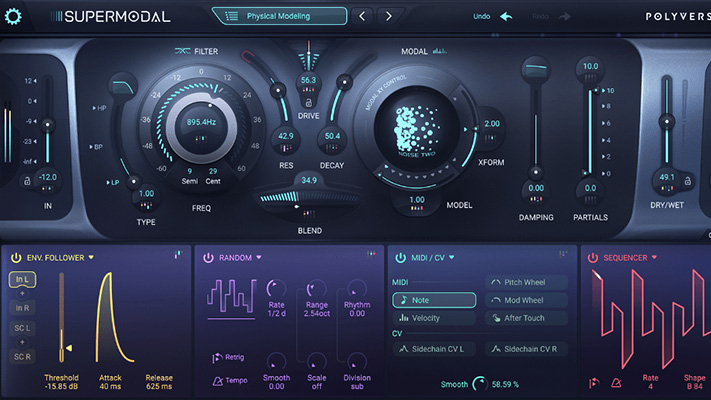Click the input gain slider handle

pyautogui.click(x=47, y=124)
